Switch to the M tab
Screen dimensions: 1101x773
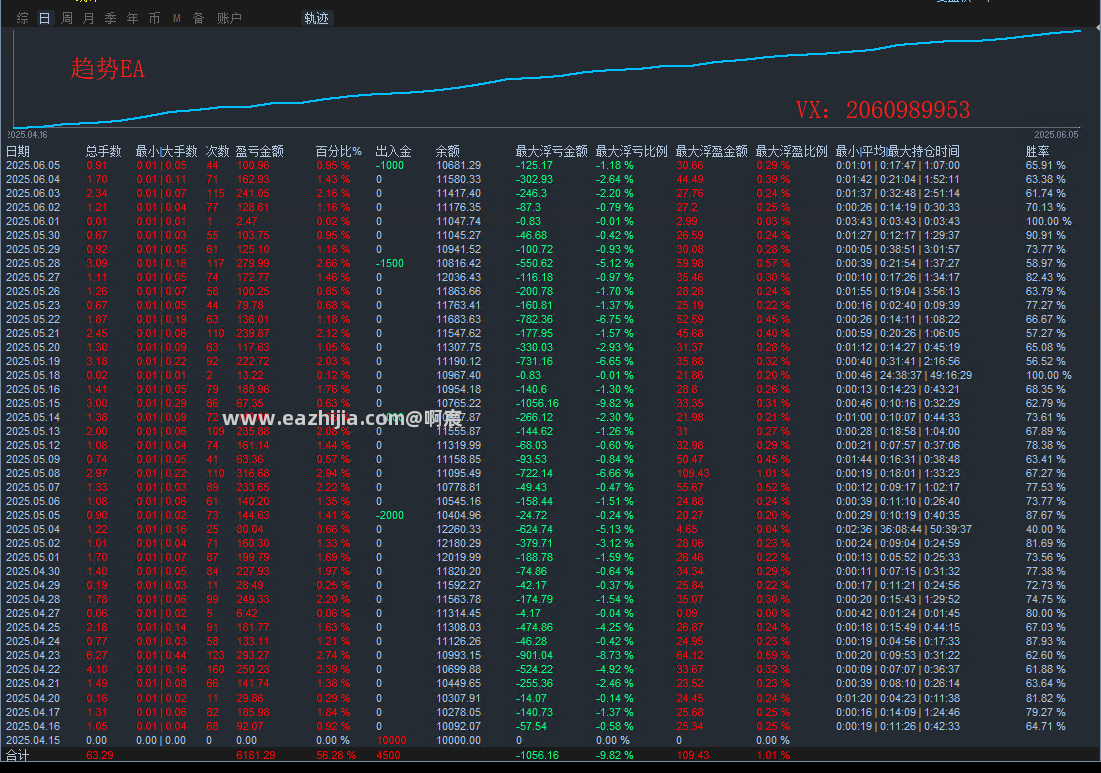177,18
